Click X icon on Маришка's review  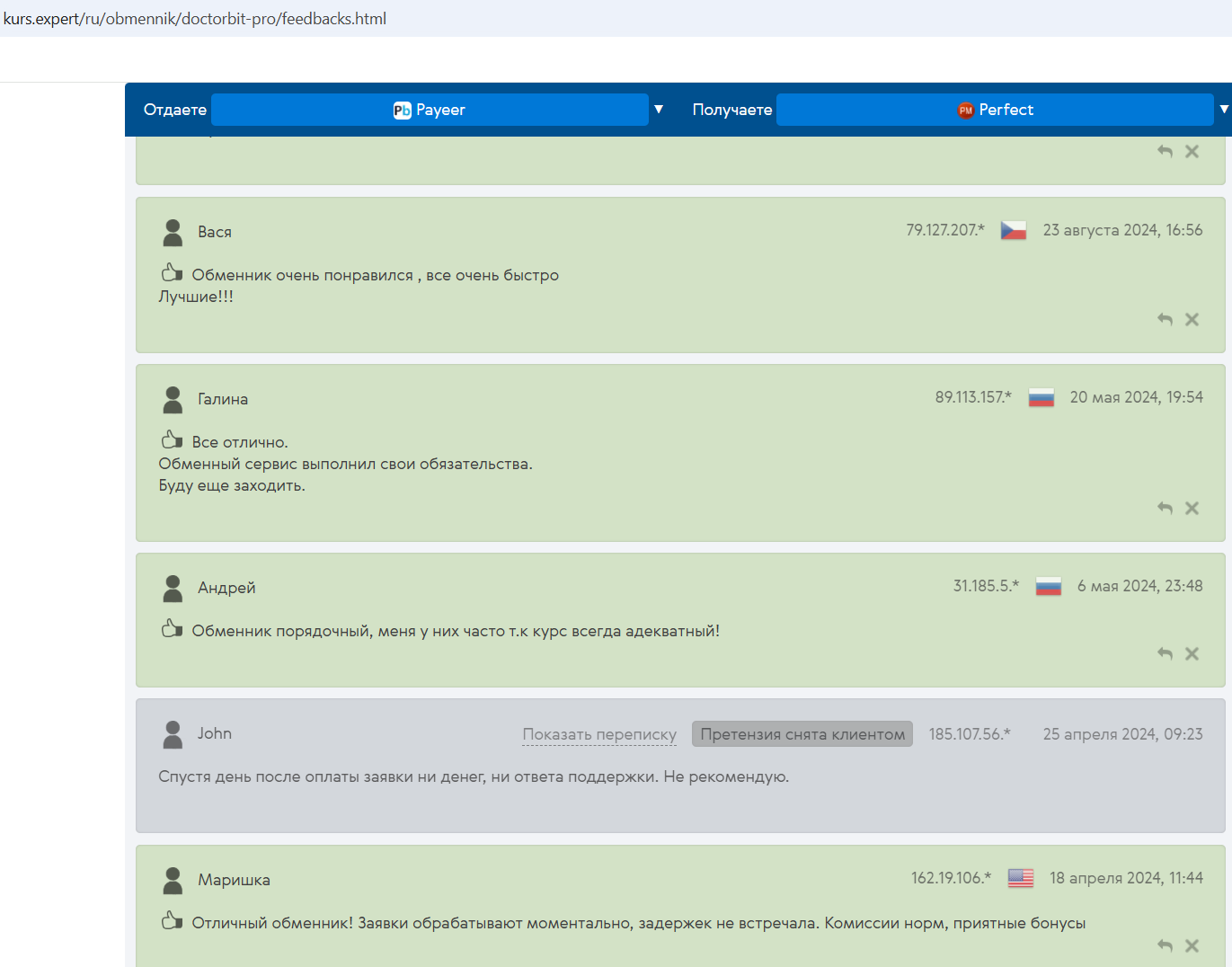pos(1192,945)
